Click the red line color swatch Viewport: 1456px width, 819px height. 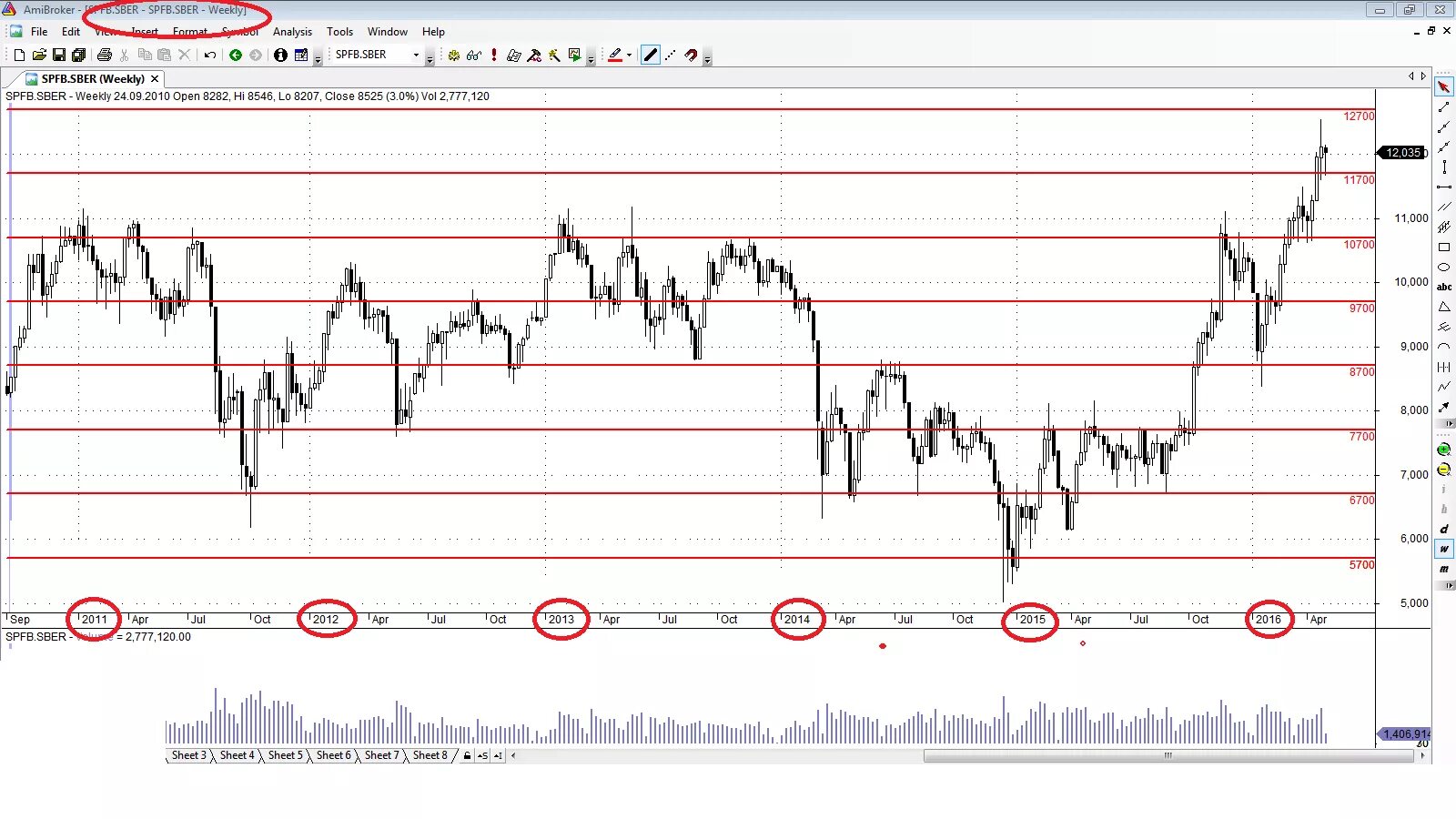tap(615, 56)
